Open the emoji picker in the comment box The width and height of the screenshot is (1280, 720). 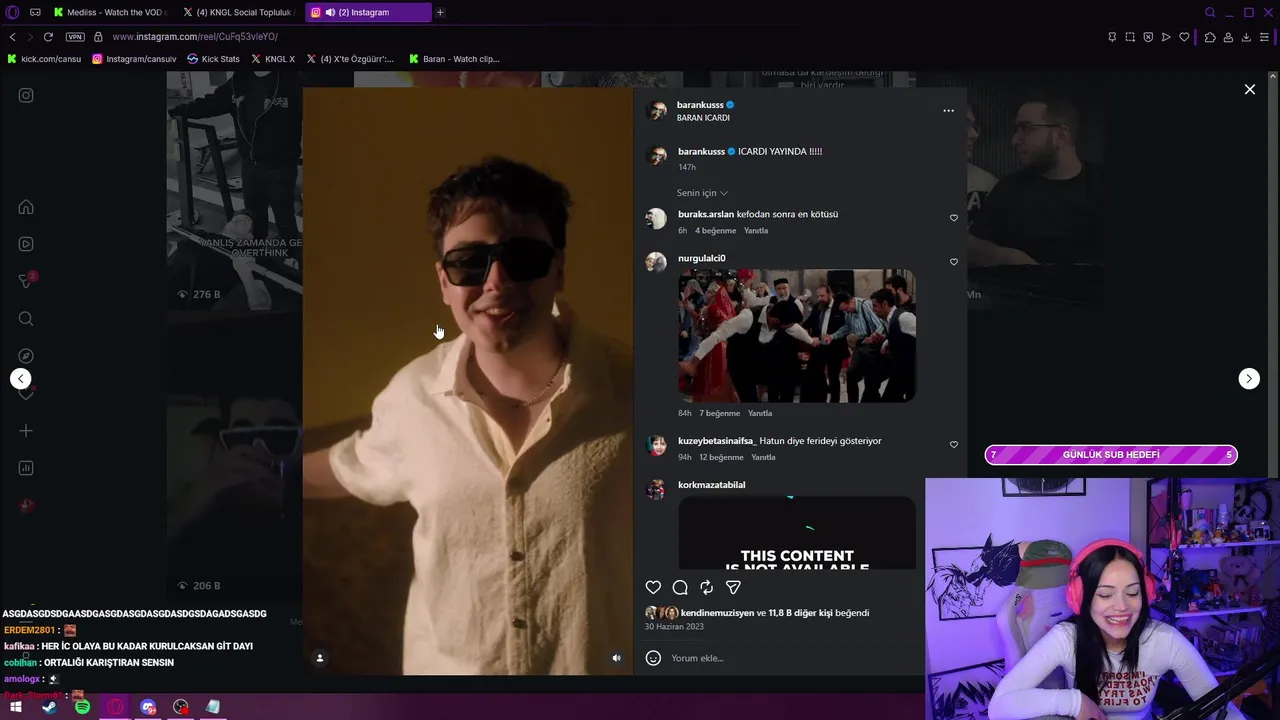pyautogui.click(x=653, y=658)
